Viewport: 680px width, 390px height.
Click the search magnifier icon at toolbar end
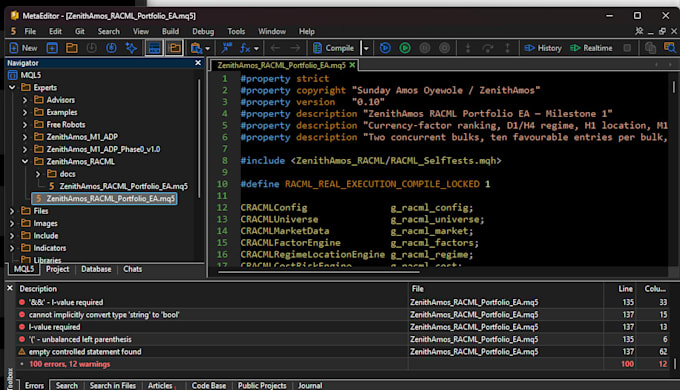(x=670, y=48)
